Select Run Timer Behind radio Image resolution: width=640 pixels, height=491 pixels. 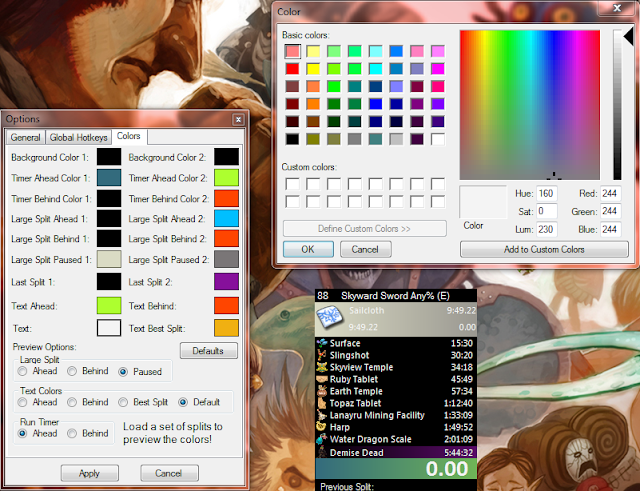[x=72, y=433]
